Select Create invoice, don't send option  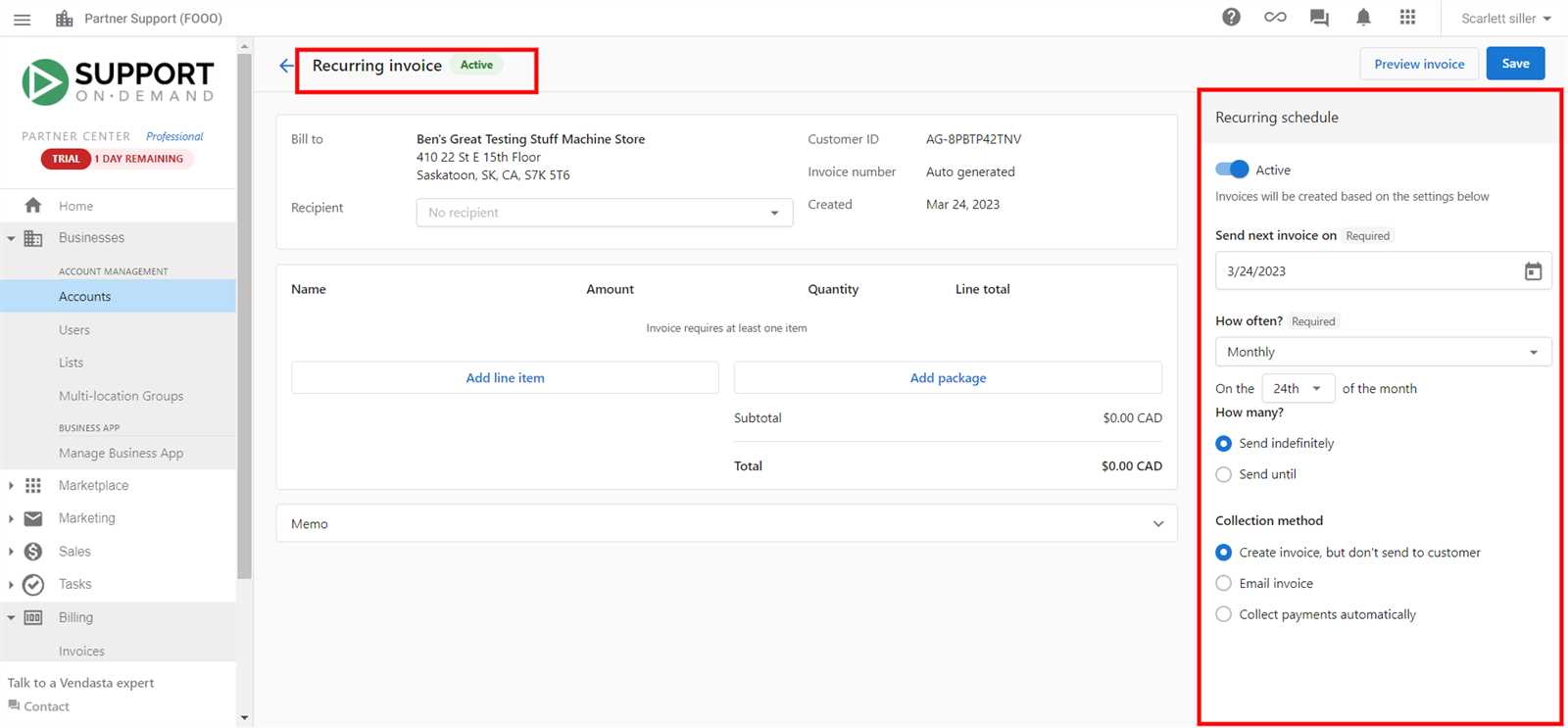(1223, 553)
